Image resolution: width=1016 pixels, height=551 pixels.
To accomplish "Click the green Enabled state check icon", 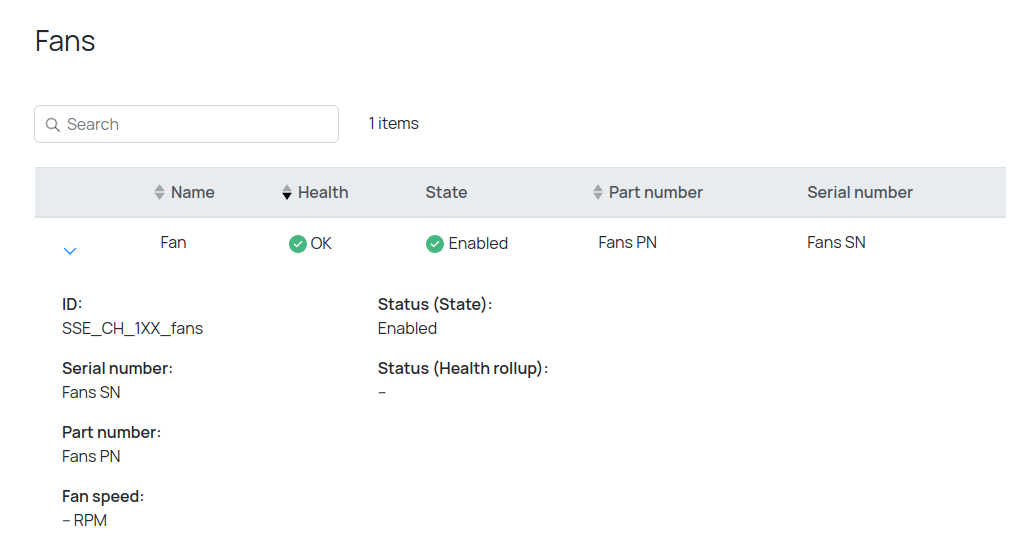I will click(434, 244).
